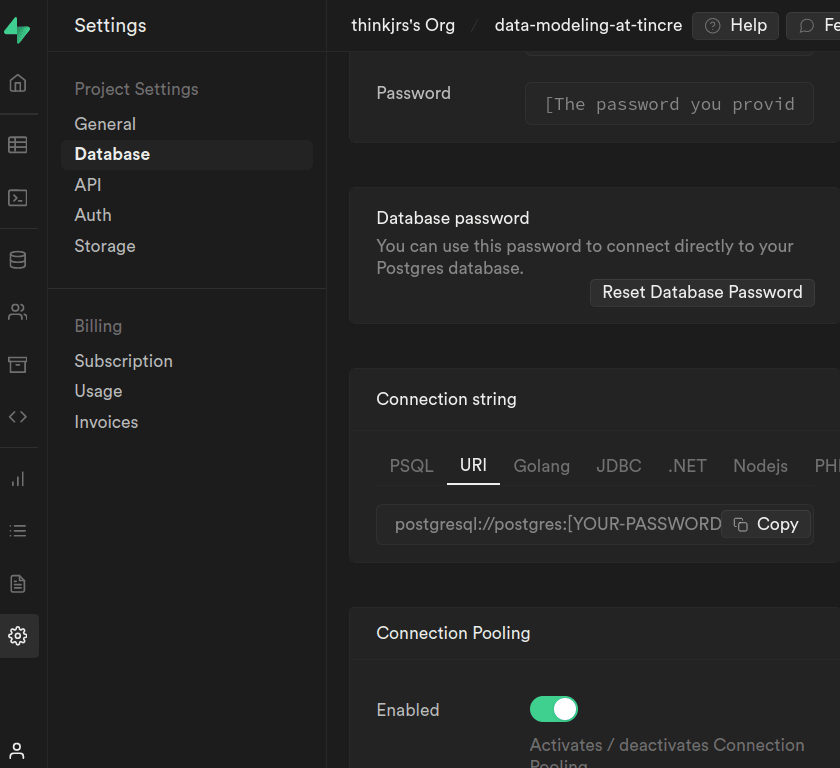This screenshot has height=768, width=840.
Task: Select the Golang connection string tab
Action: tap(541, 466)
